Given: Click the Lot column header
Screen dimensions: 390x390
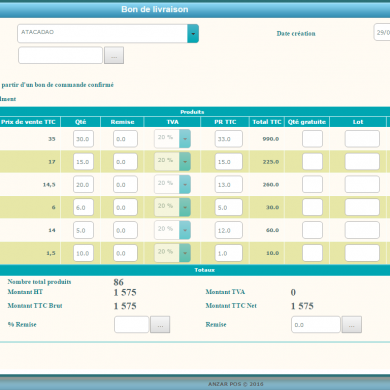Looking at the screenshot, I should [358, 122].
